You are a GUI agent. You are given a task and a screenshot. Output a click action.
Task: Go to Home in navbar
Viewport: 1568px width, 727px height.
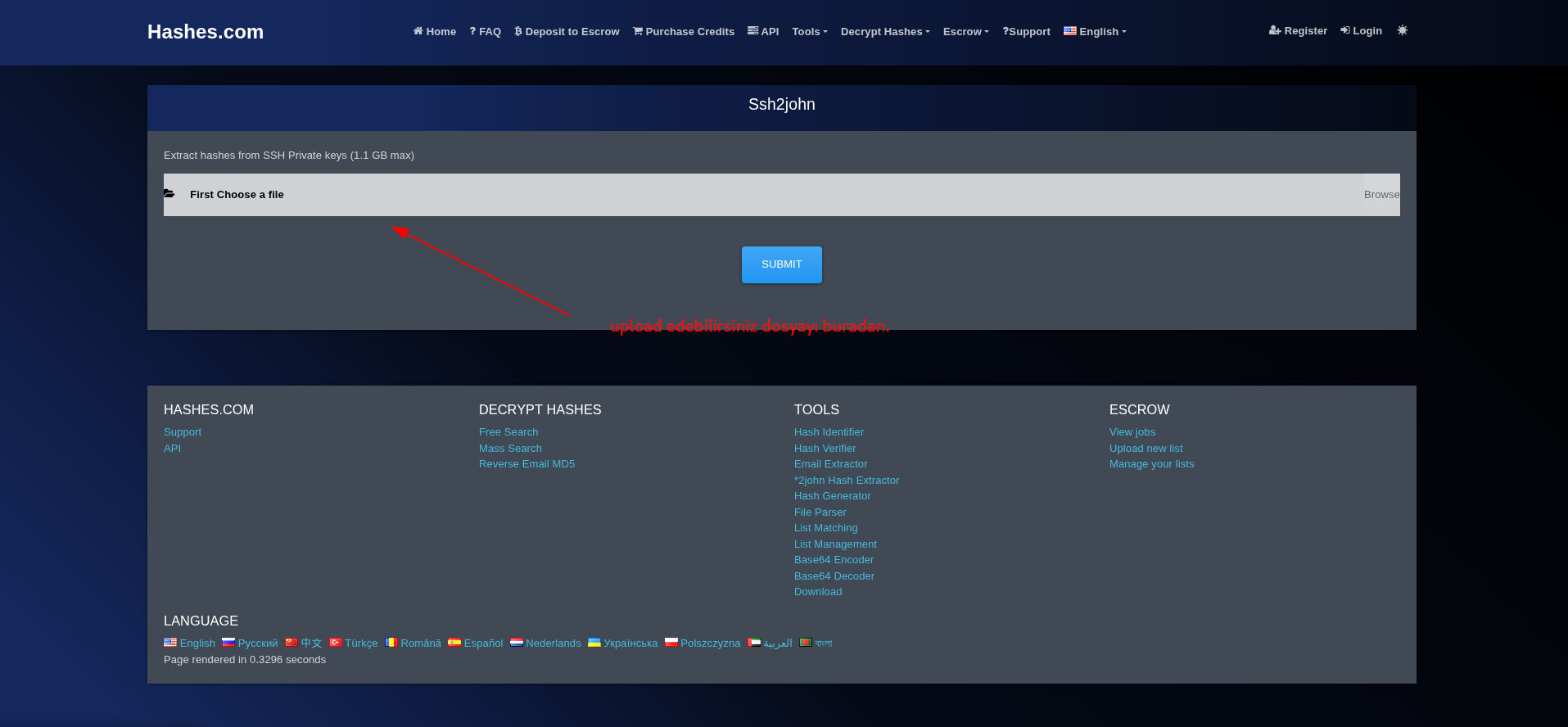click(x=435, y=31)
